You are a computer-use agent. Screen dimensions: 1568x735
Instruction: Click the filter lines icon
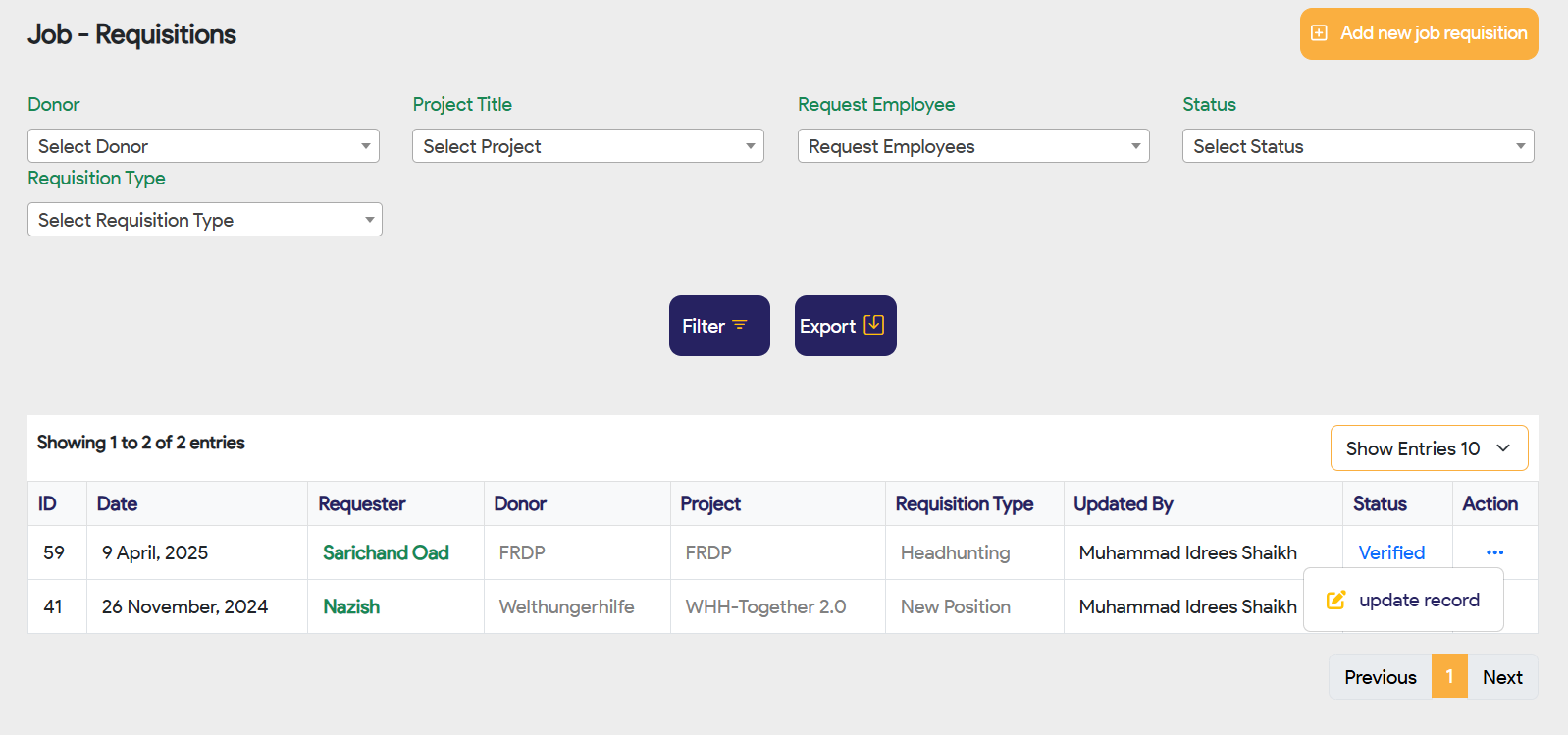pos(740,325)
